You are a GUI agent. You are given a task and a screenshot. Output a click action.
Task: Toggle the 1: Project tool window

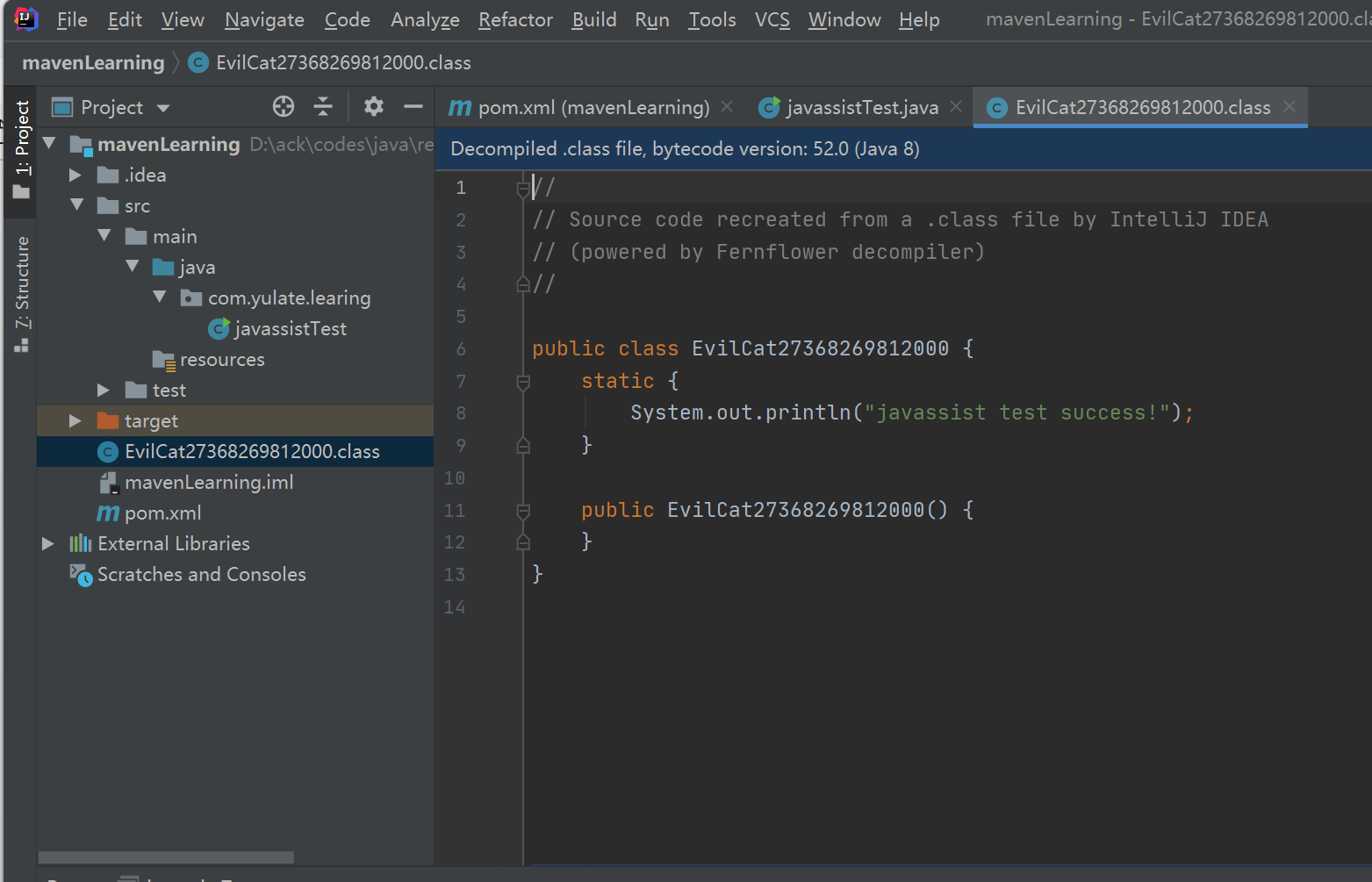click(21, 151)
